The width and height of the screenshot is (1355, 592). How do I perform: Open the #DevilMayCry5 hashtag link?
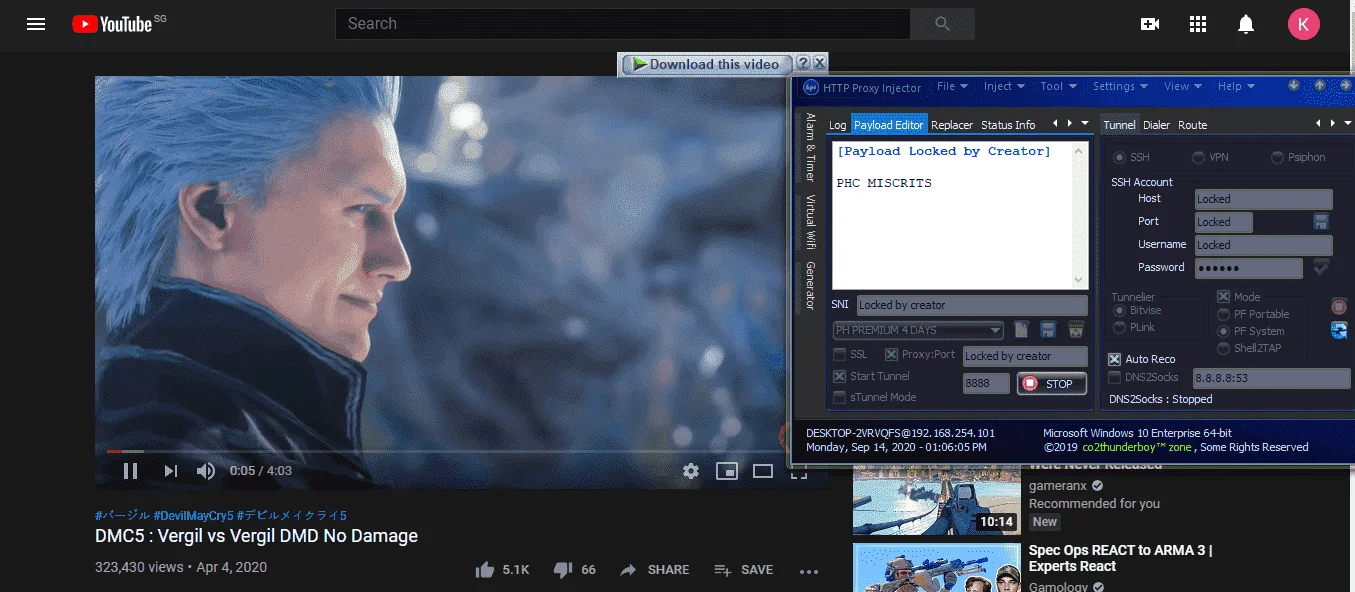click(194, 516)
